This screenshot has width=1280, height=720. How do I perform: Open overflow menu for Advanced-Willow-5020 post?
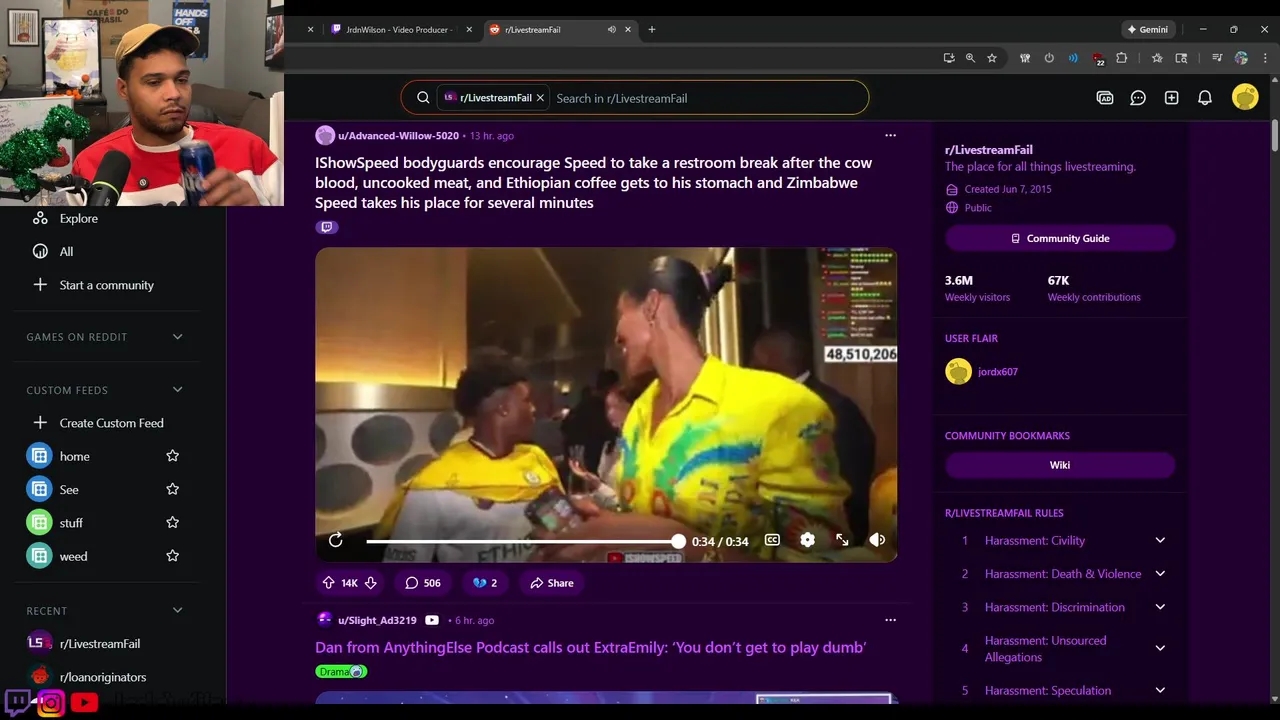tap(890, 135)
